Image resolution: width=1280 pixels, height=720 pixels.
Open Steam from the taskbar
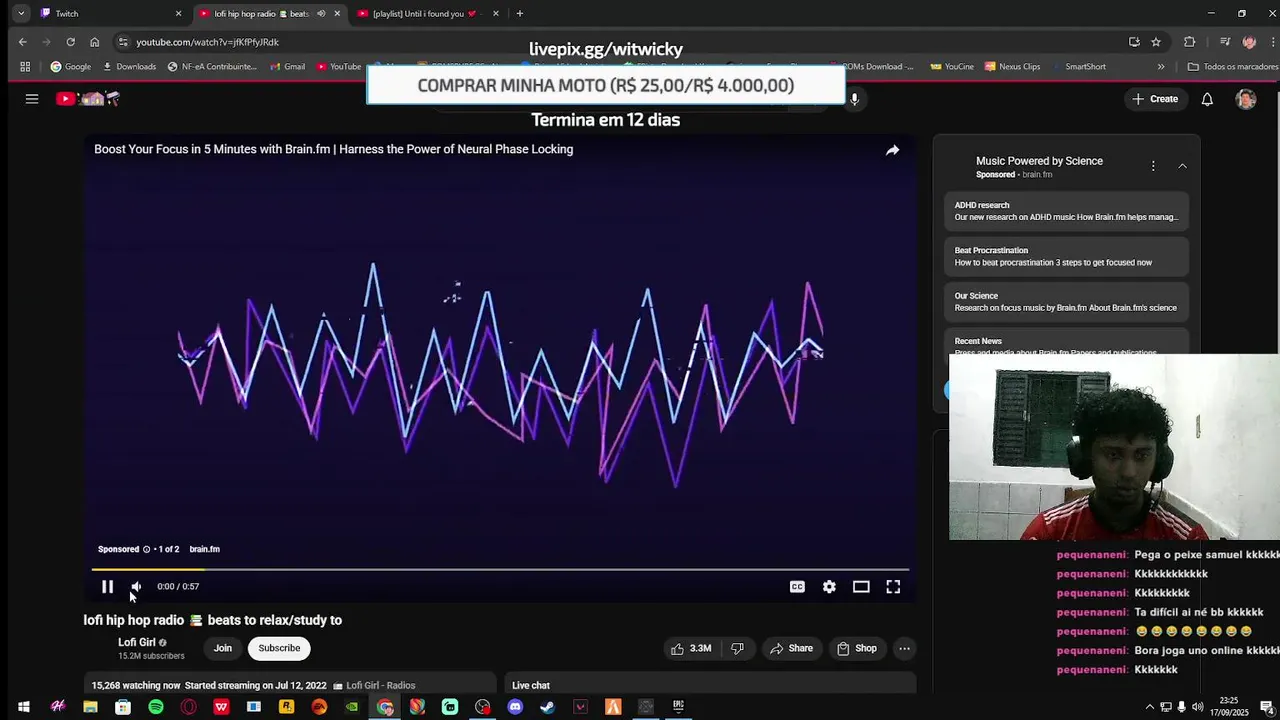[x=548, y=707]
